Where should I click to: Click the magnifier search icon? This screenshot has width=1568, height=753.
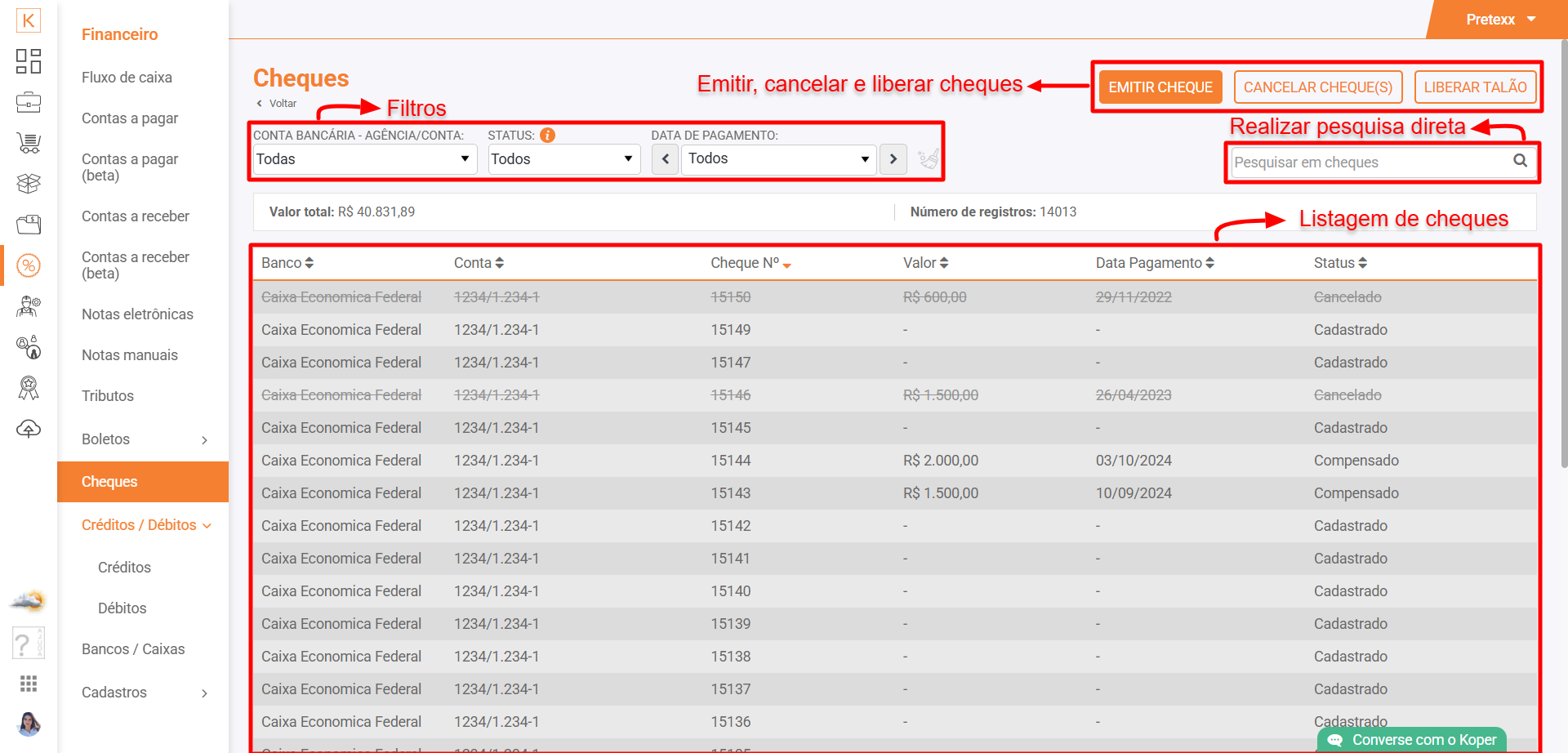pyautogui.click(x=1520, y=161)
